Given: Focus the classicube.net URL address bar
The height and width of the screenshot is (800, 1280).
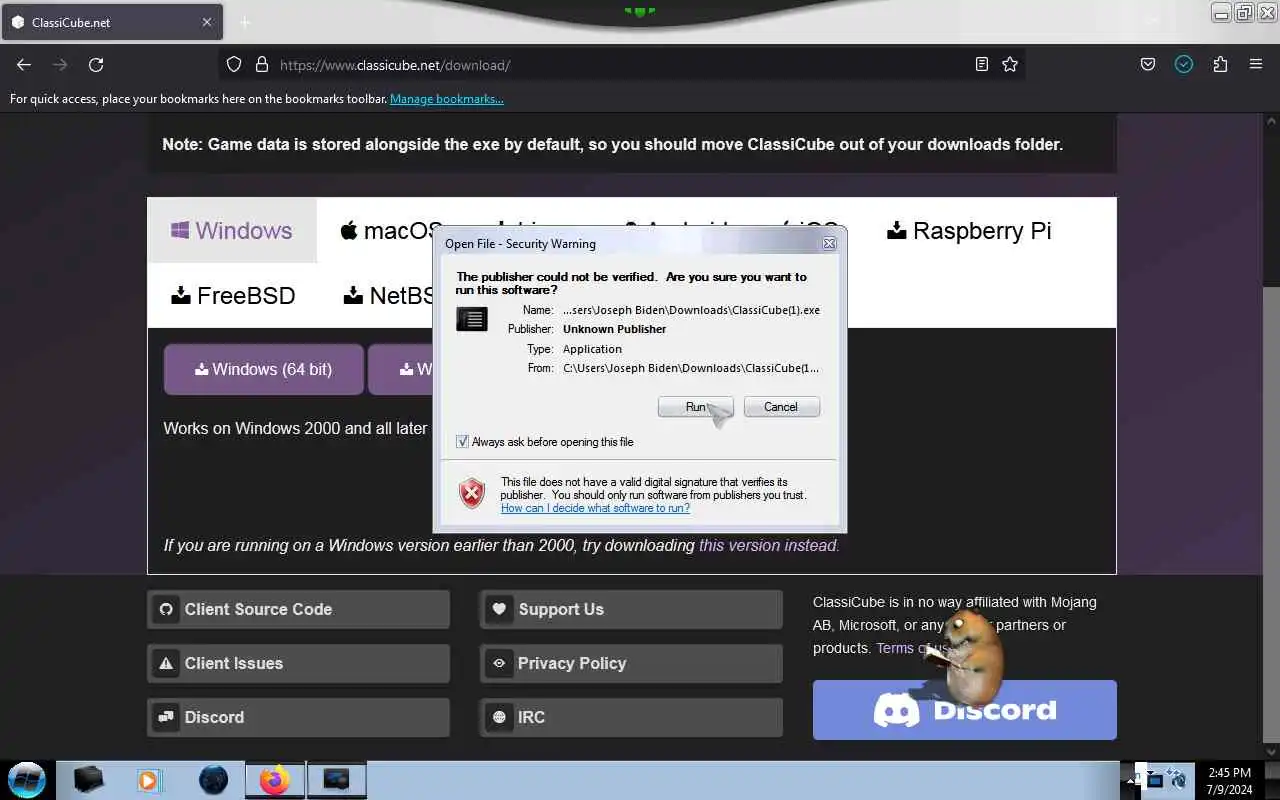Looking at the screenshot, I should tap(620, 65).
